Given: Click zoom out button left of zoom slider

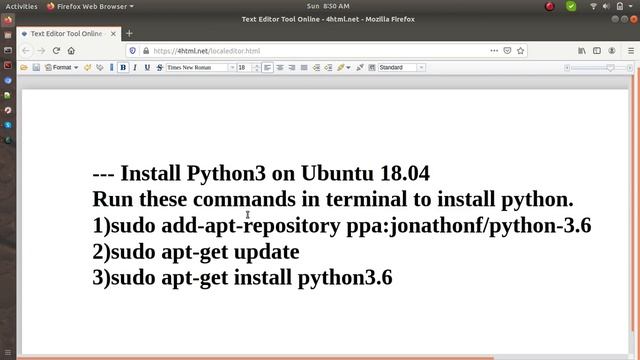Looking at the screenshot, I should click(x=567, y=68).
